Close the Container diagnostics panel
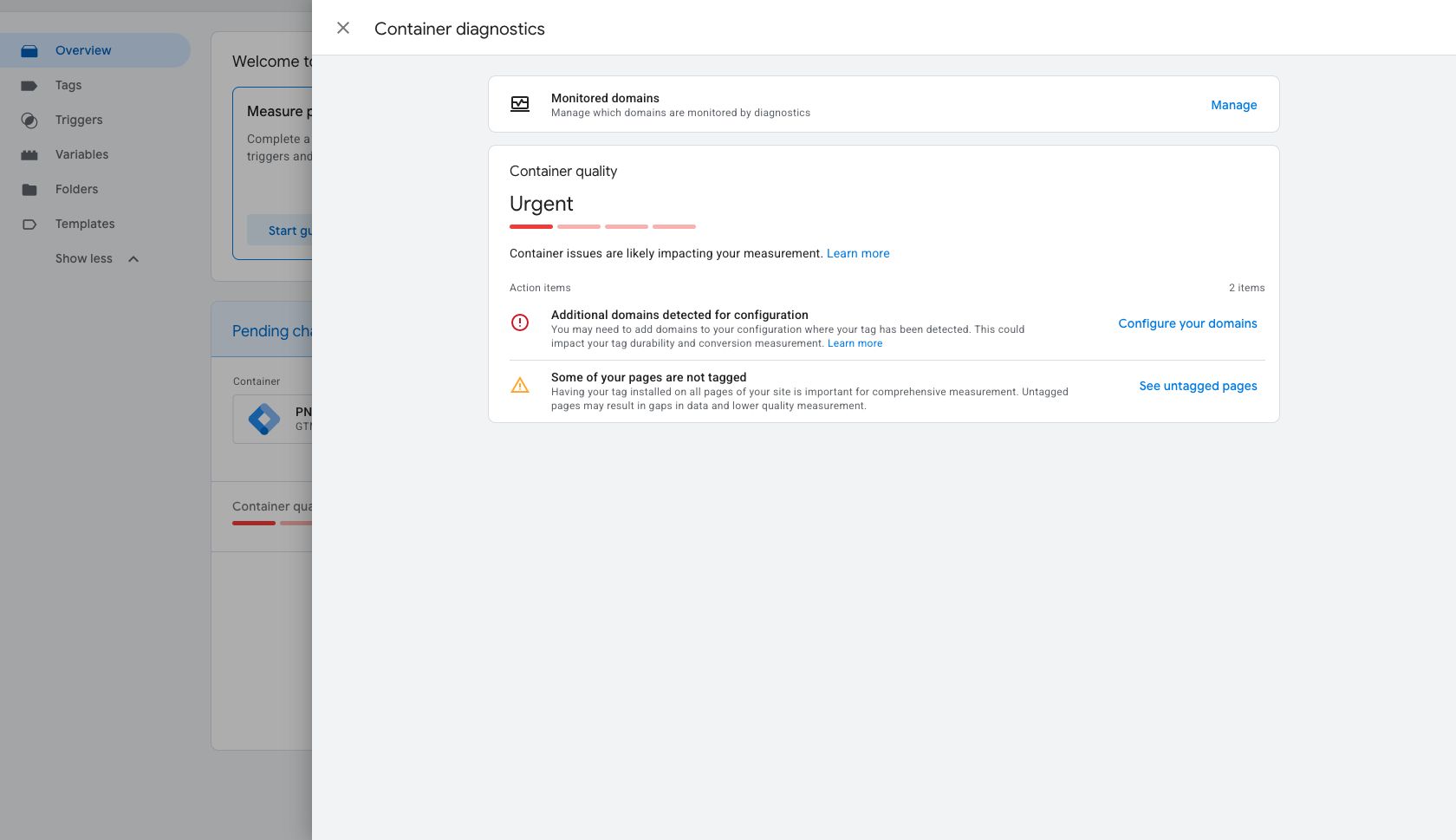The image size is (1456, 840). [343, 29]
